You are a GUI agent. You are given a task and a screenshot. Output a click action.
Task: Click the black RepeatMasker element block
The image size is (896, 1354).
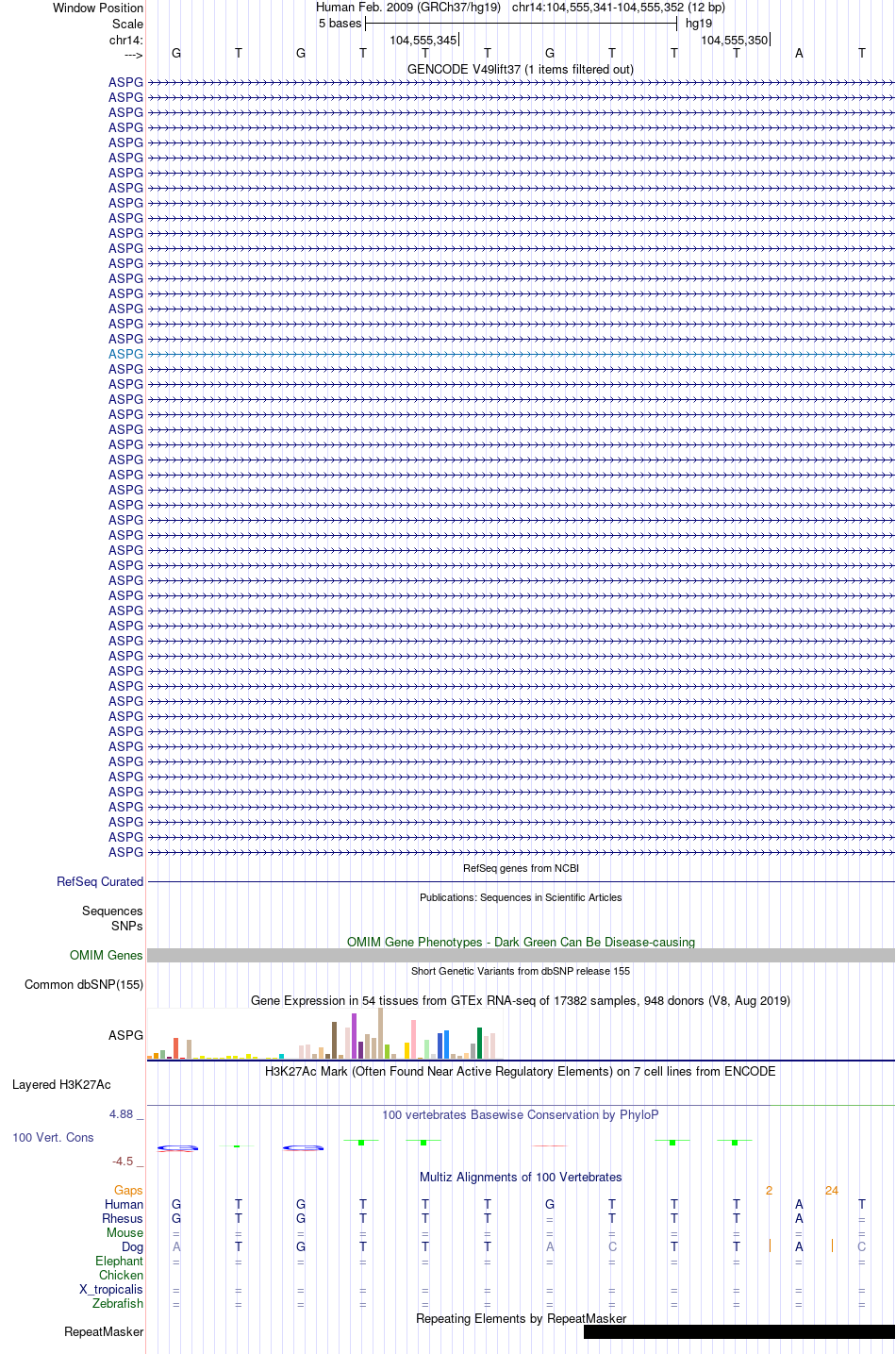tap(739, 1331)
